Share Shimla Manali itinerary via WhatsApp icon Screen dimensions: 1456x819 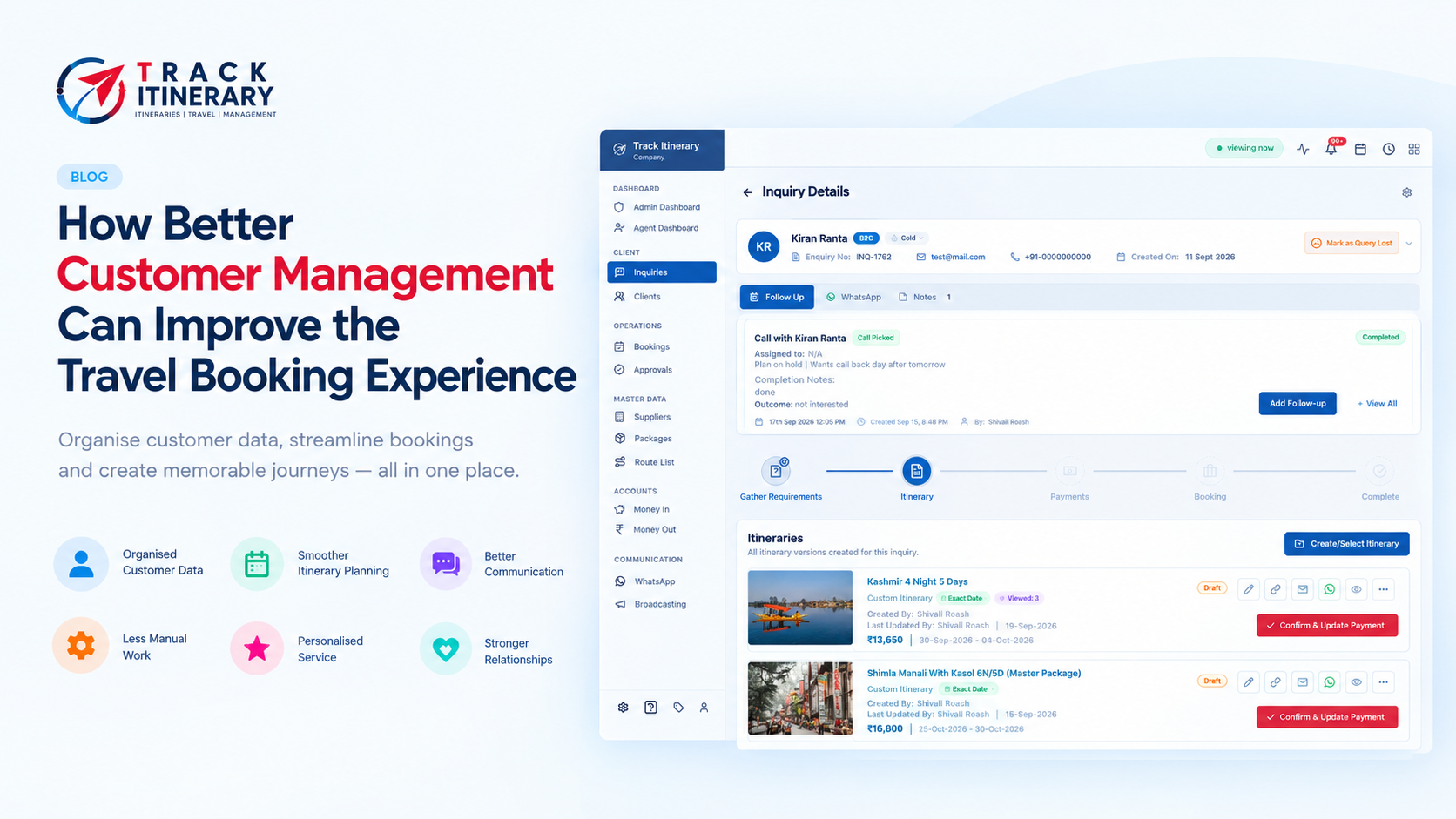pyautogui.click(x=1330, y=681)
